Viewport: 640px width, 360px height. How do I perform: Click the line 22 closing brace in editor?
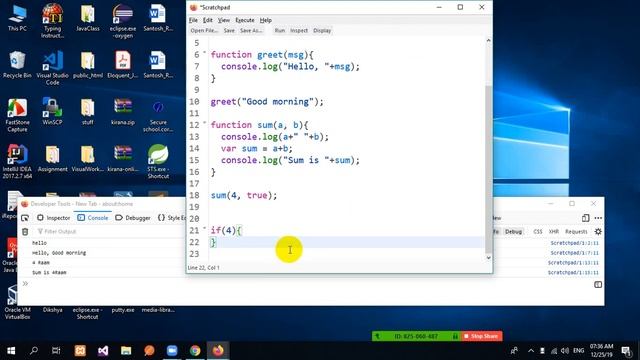pyautogui.click(x=213, y=242)
